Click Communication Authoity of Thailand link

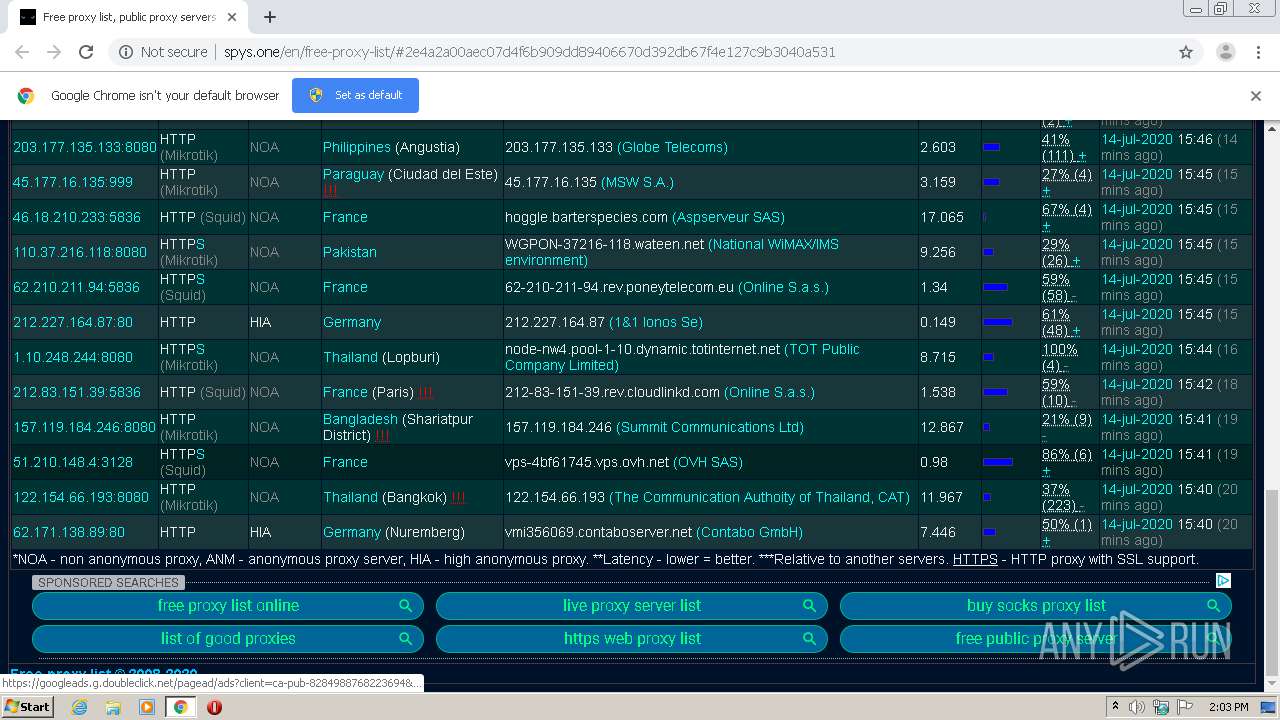(x=760, y=497)
